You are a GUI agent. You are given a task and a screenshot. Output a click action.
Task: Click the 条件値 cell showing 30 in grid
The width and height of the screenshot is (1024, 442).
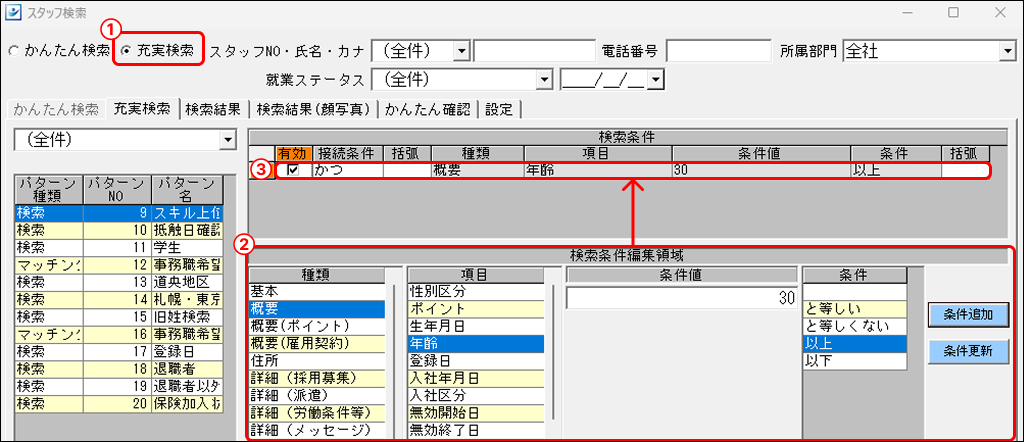click(761, 170)
